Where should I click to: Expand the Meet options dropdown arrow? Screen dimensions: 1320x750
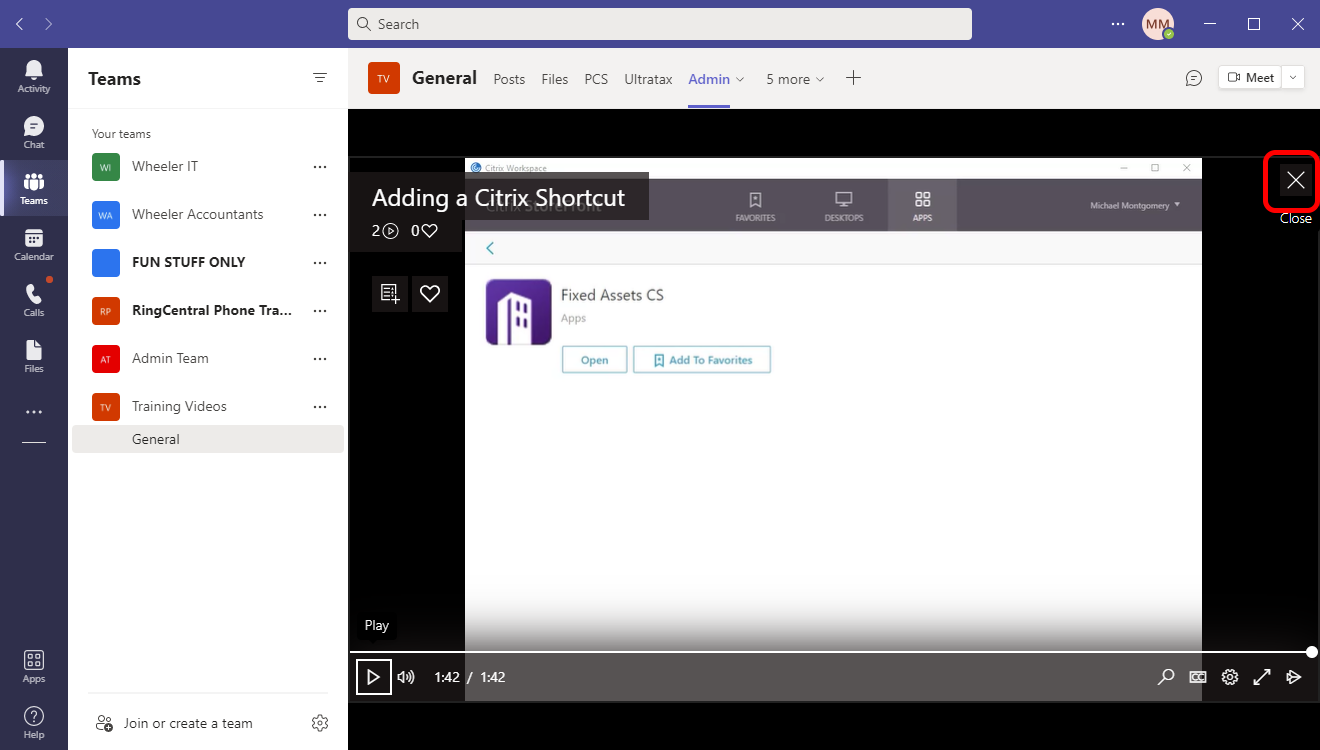(1293, 78)
